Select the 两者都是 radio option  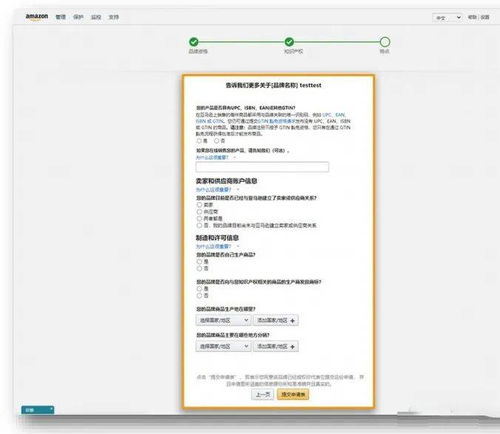point(199,218)
